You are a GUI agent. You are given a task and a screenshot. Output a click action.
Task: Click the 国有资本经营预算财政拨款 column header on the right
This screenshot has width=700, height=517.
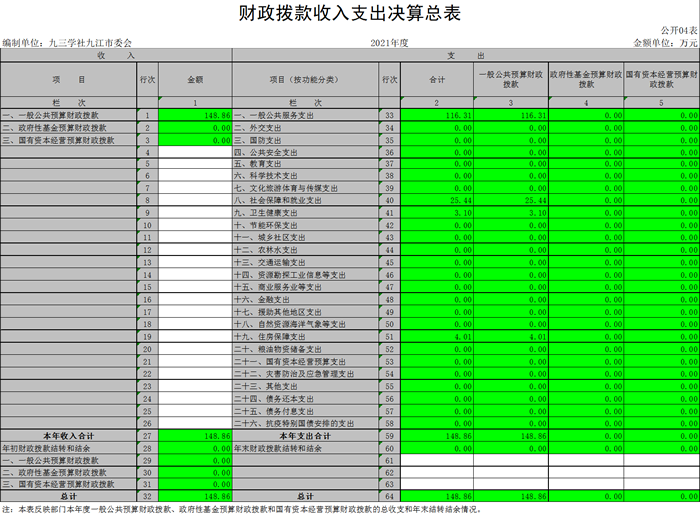(662, 78)
